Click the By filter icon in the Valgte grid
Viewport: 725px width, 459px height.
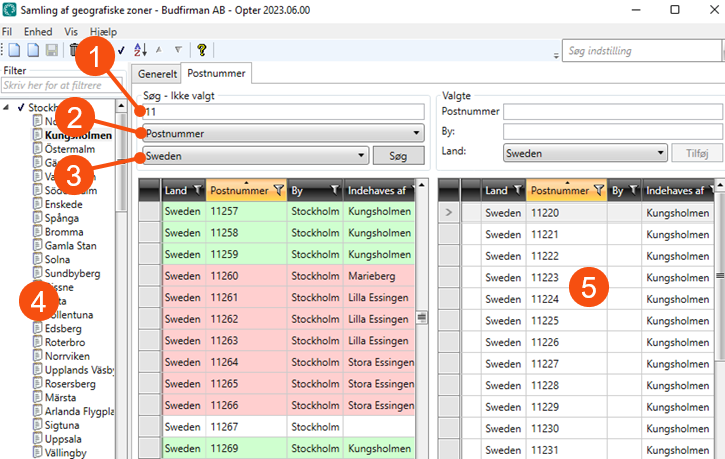coord(633,190)
